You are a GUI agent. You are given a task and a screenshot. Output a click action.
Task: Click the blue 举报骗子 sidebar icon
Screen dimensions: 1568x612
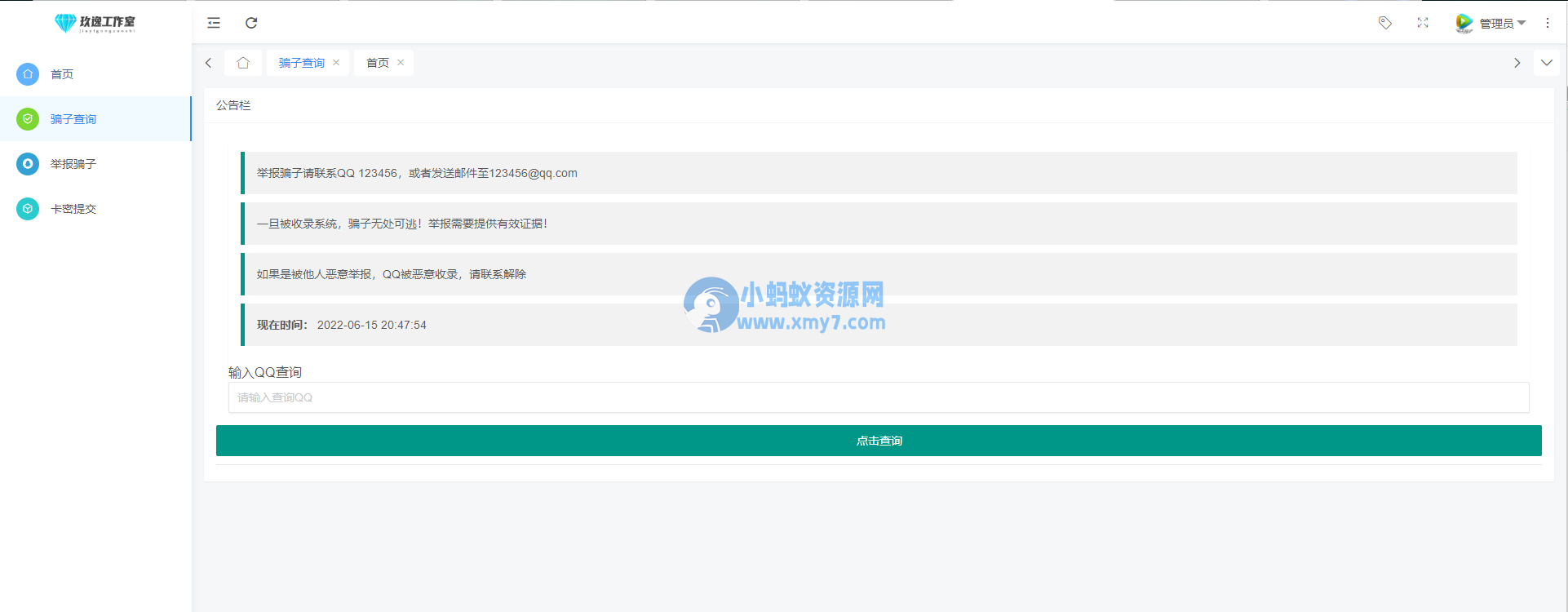[x=28, y=164]
